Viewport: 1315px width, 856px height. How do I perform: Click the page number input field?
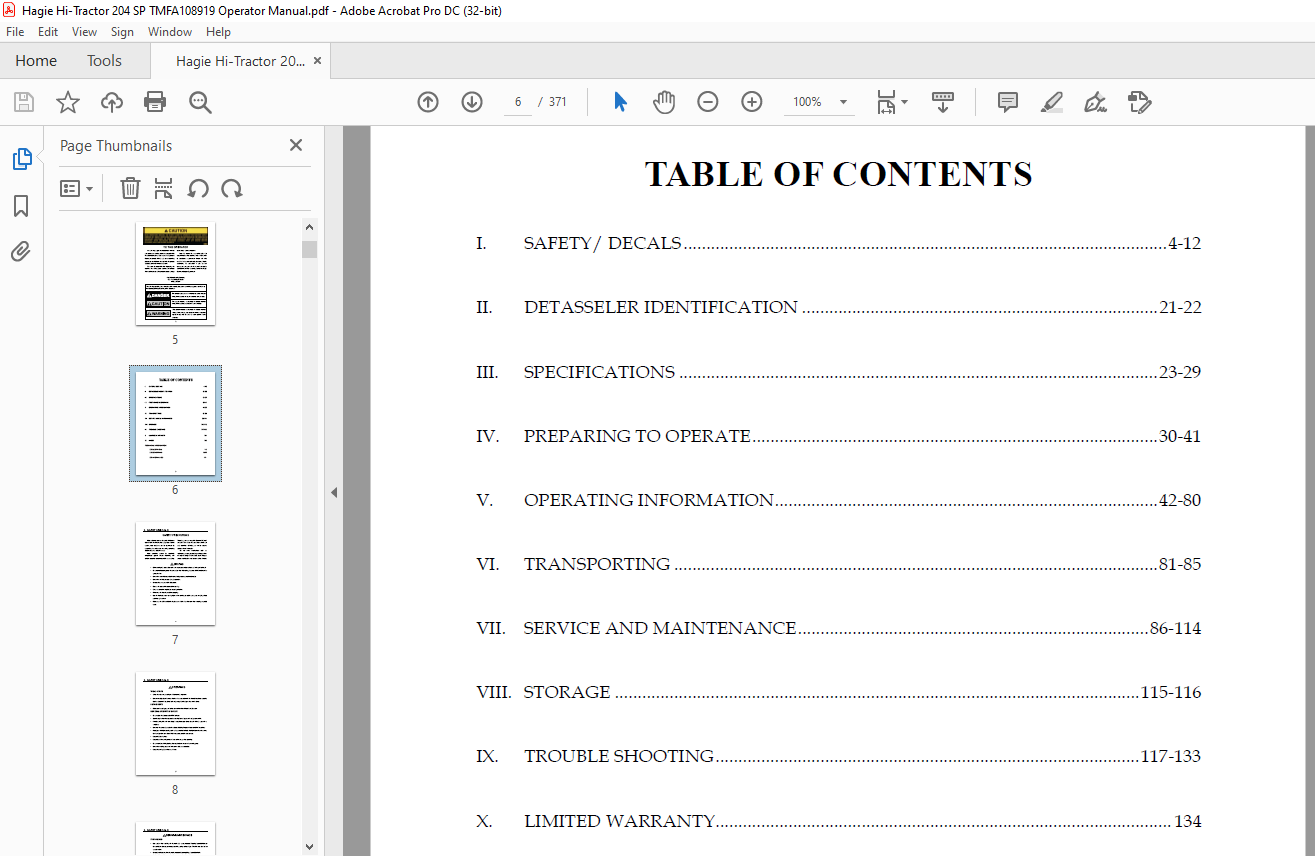pyautogui.click(x=518, y=102)
